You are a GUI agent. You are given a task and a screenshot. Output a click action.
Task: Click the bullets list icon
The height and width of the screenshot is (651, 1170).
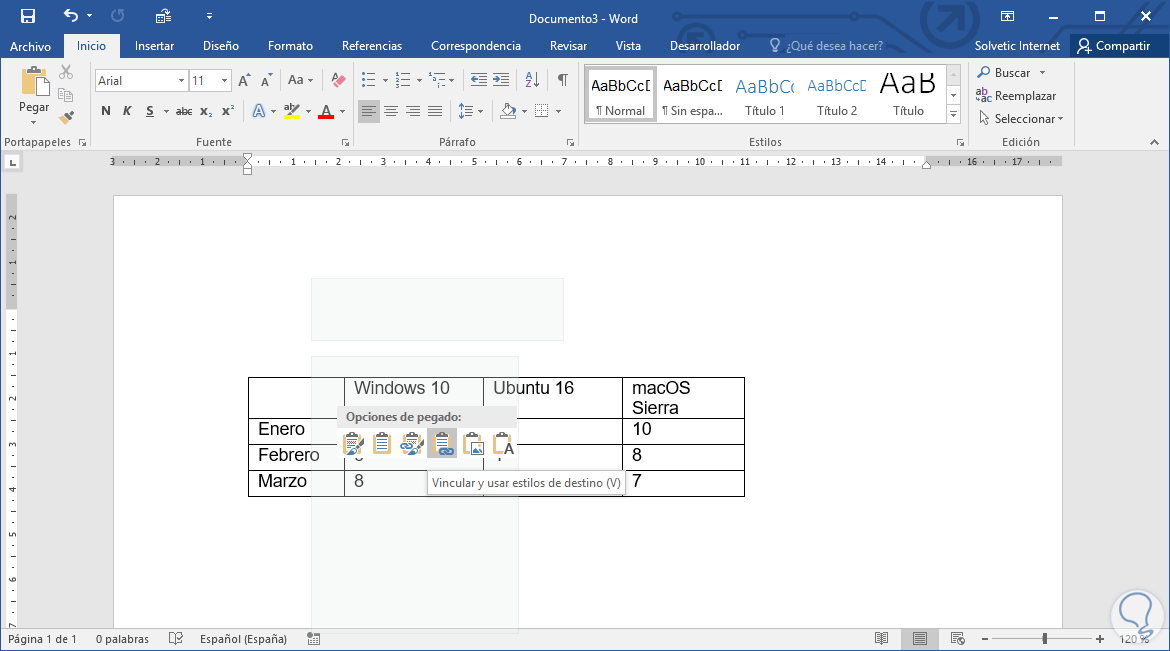369,80
